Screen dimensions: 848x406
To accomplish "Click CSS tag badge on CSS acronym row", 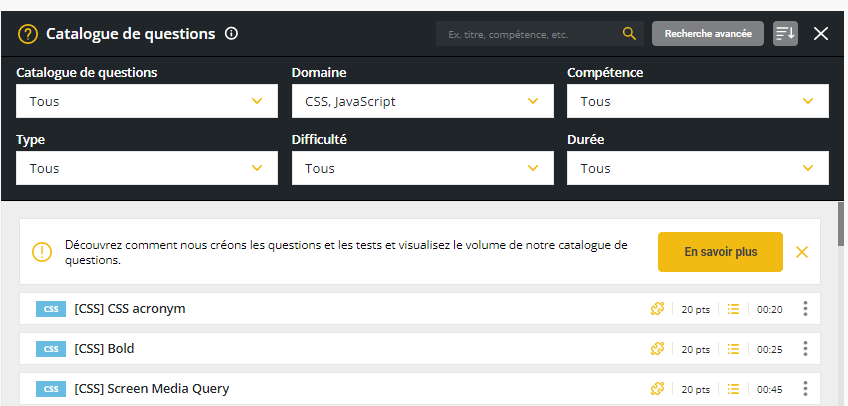I will coord(51,309).
